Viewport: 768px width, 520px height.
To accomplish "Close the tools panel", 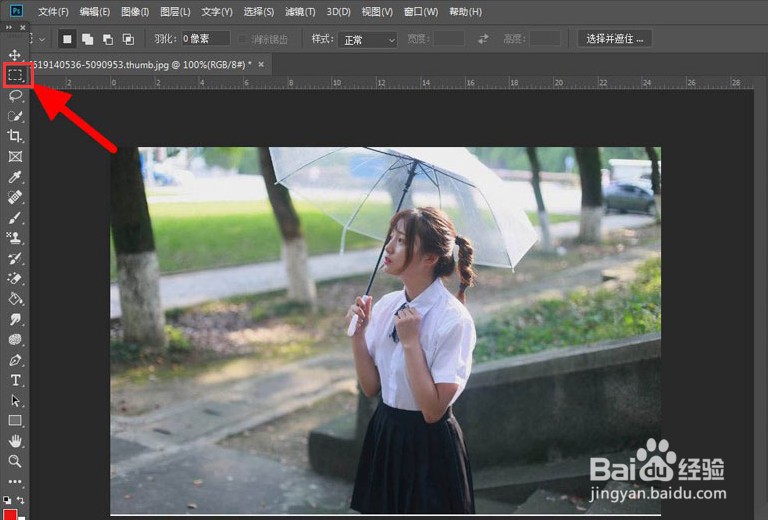I will pyautogui.click(x=23, y=28).
